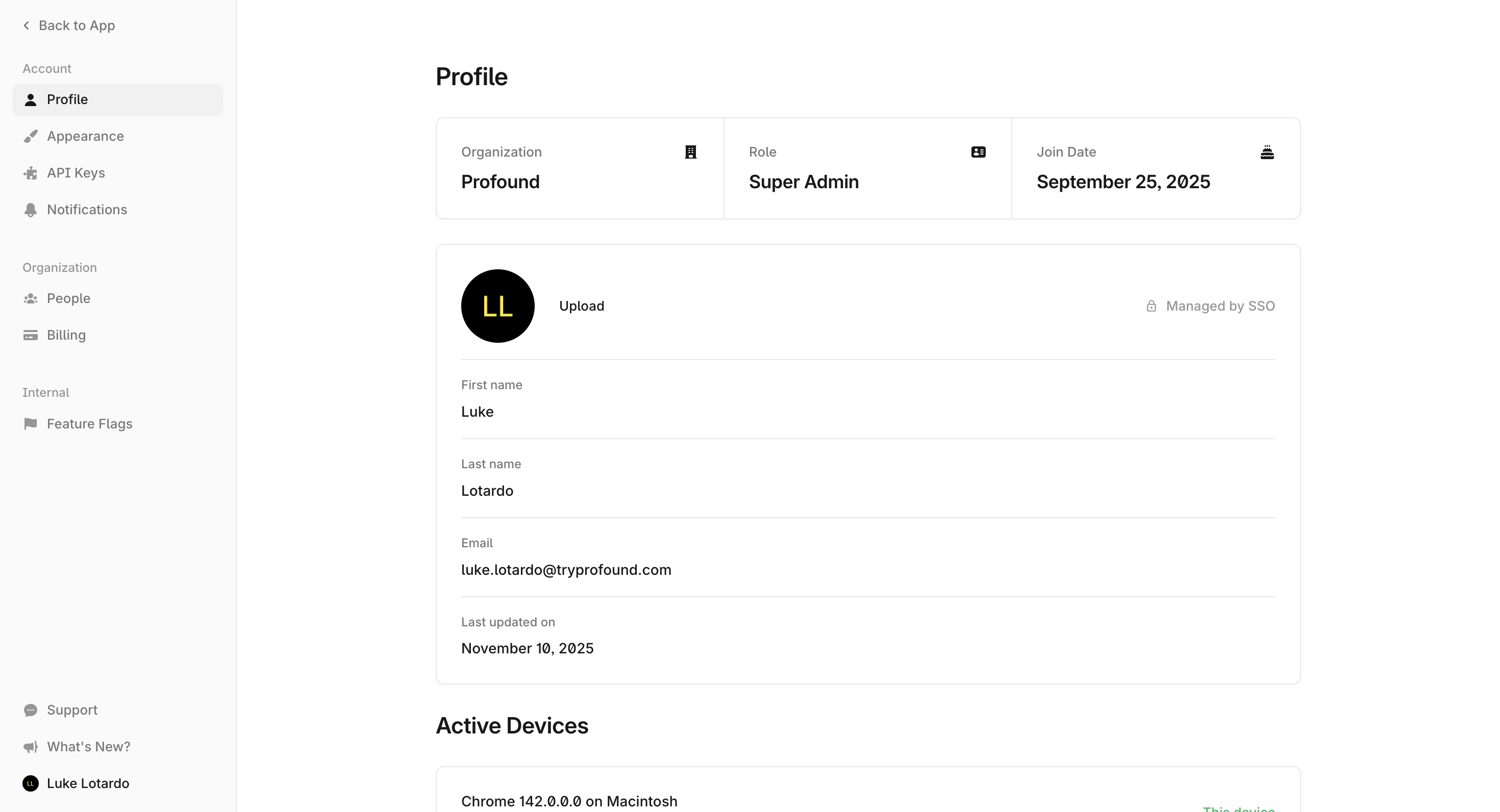
Task: Click the Account section label in sidebar
Action: 46,69
